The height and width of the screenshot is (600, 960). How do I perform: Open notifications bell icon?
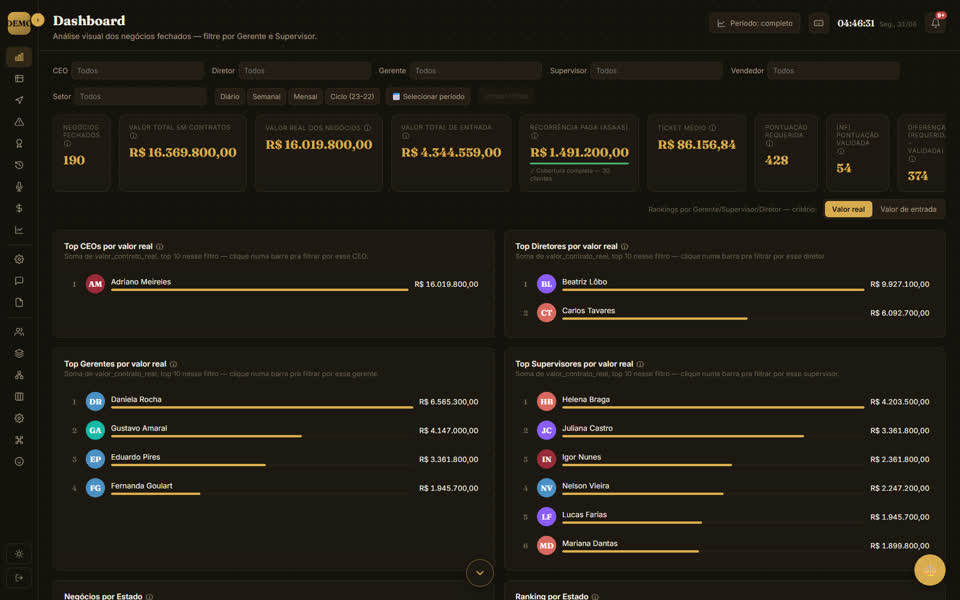point(936,23)
